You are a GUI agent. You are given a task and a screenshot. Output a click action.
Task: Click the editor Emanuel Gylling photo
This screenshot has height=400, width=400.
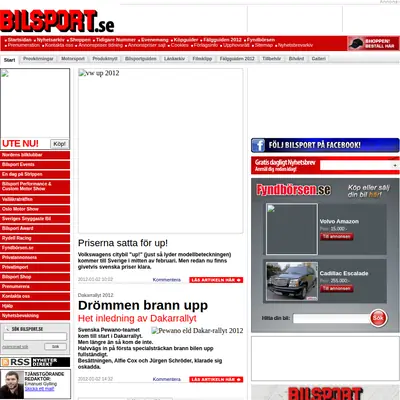[12, 384]
